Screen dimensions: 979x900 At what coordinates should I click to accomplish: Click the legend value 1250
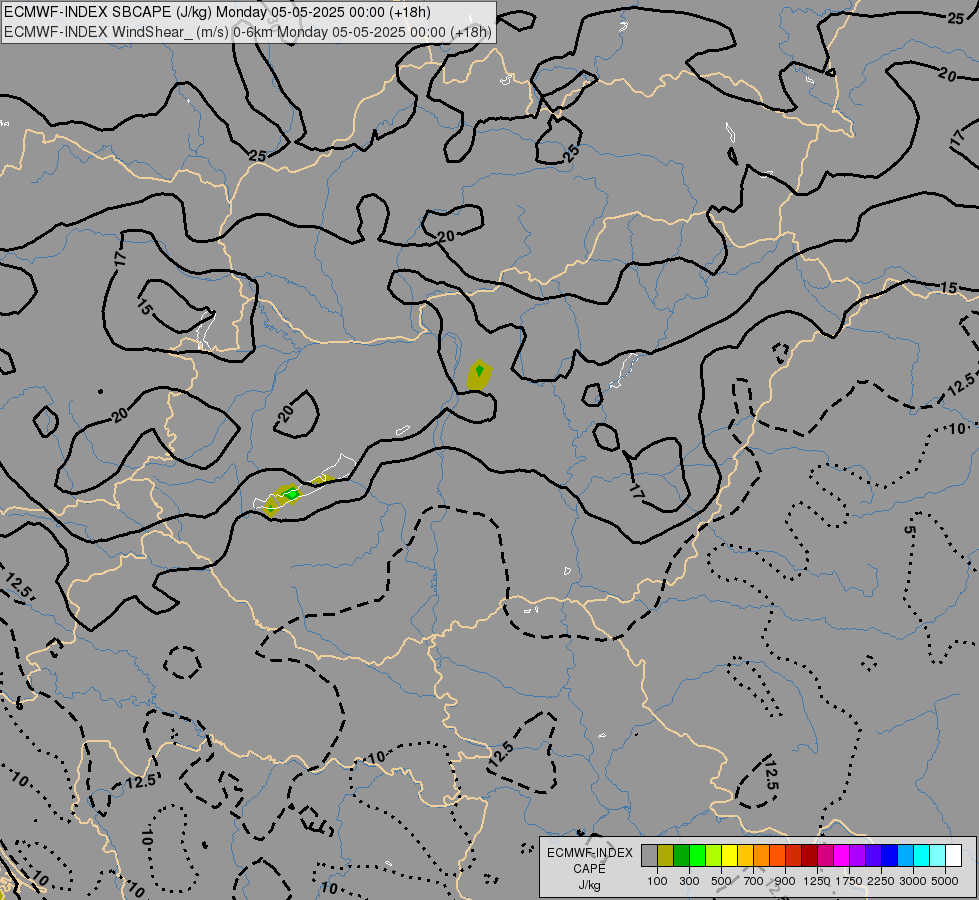817,881
